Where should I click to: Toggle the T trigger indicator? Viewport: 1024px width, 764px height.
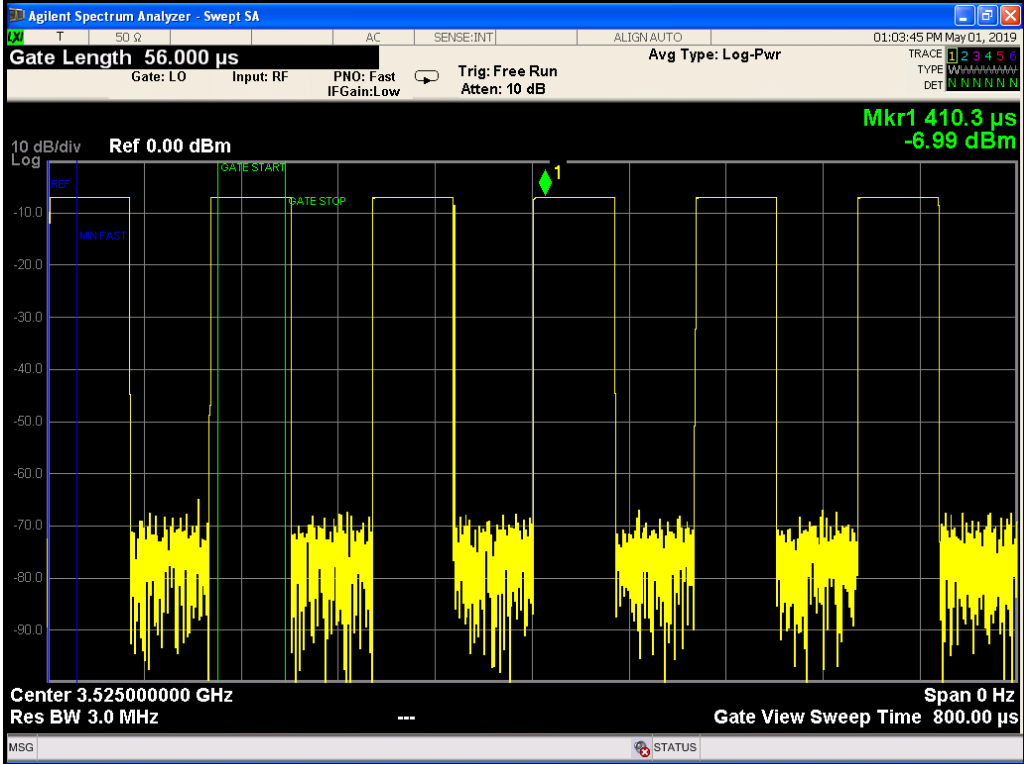60,34
